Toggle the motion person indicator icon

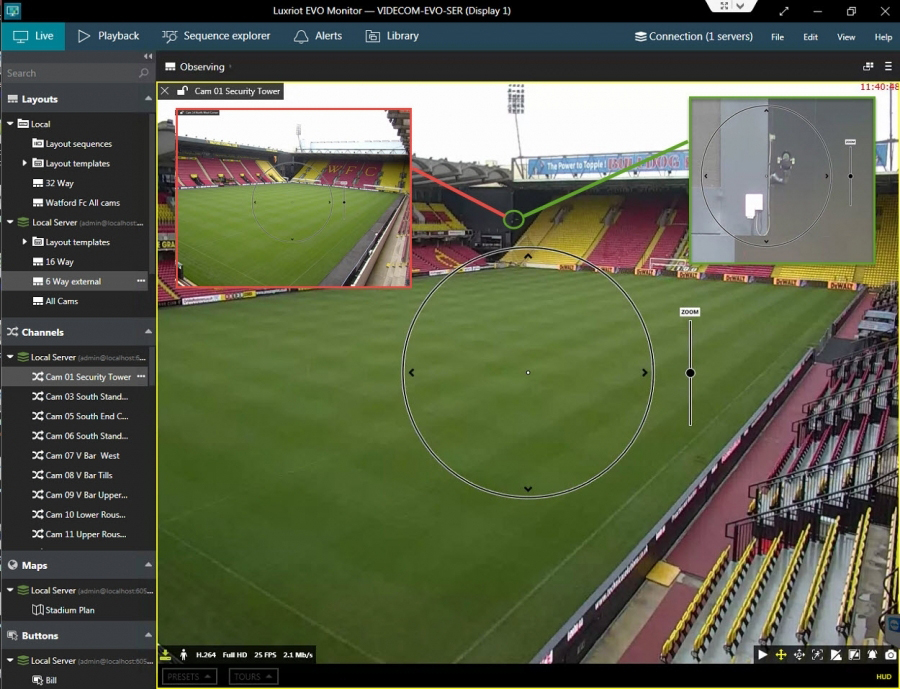tap(183, 655)
